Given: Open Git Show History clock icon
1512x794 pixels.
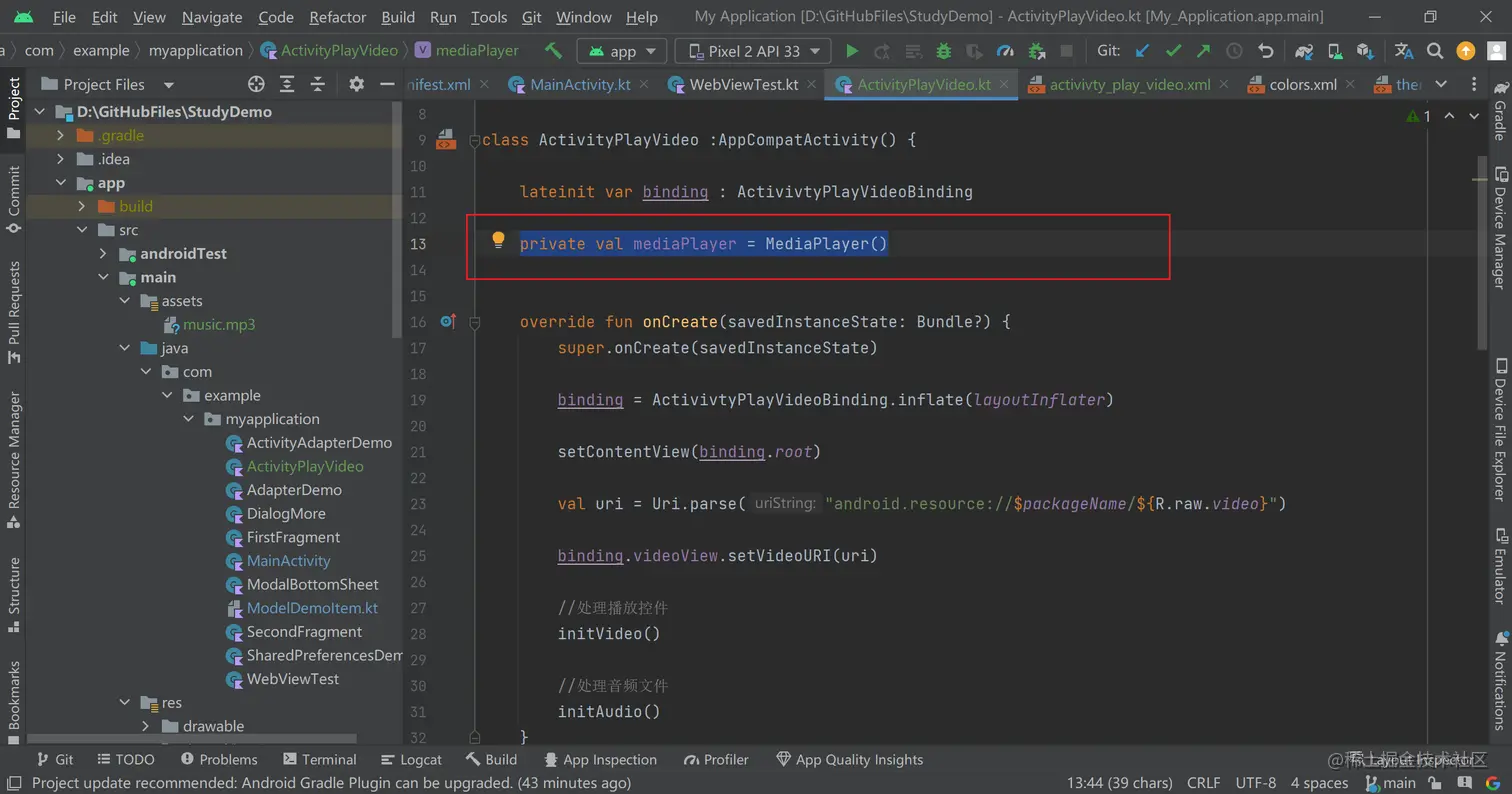Looking at the screenshot, I should click(1234, 51).
